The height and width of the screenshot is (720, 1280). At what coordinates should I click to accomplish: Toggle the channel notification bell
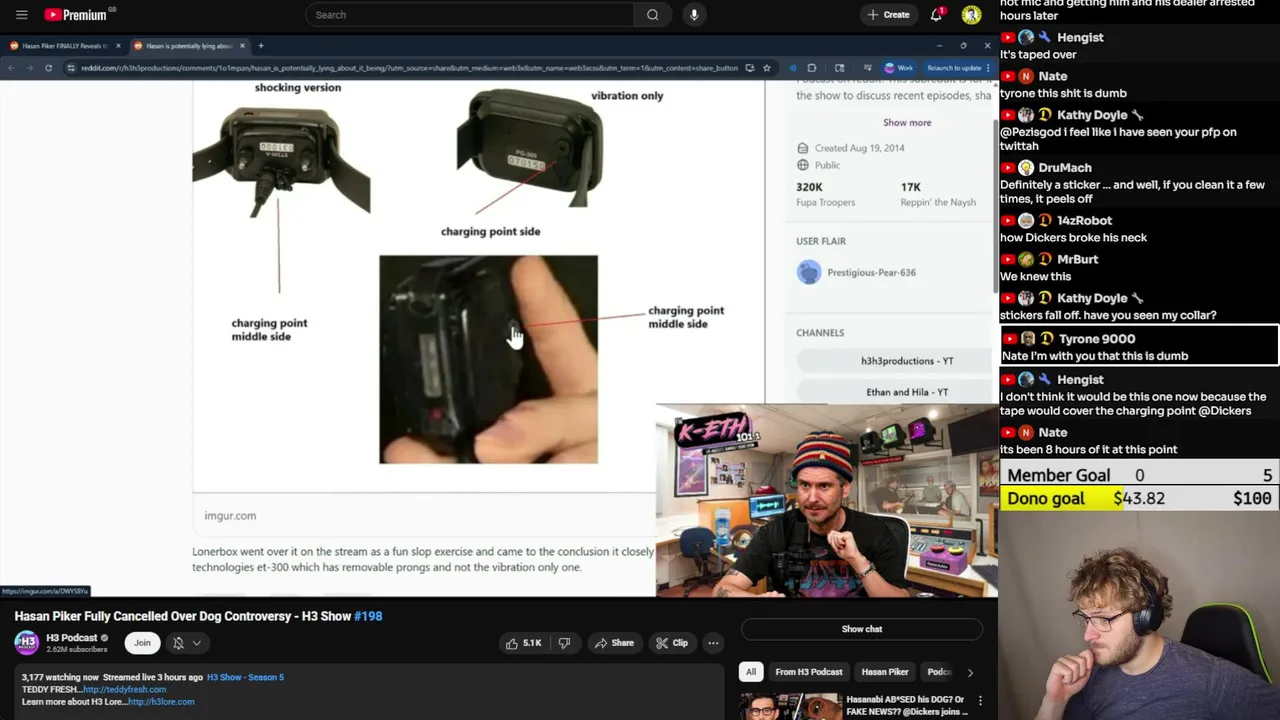[178, 643]
